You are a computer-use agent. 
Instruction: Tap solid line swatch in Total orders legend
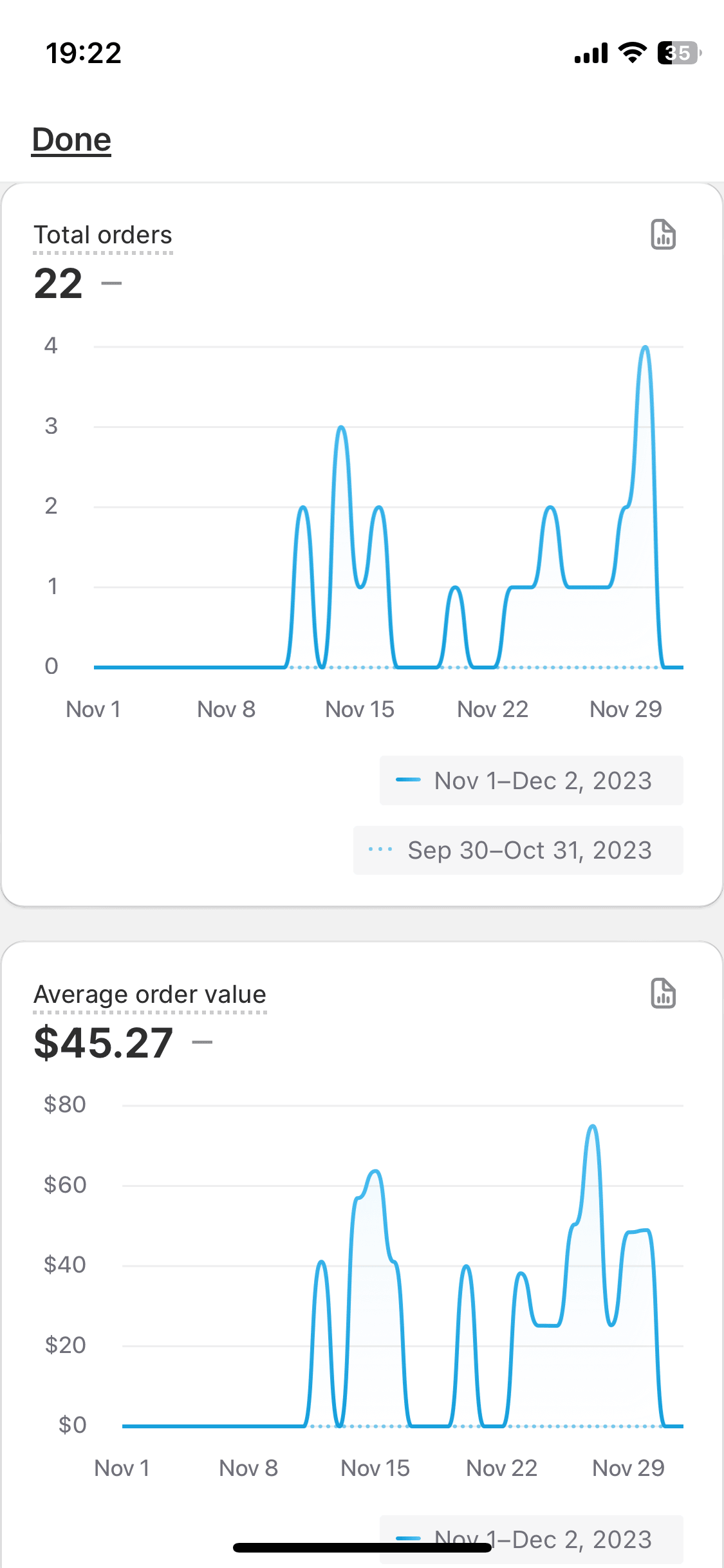[408, 781]
